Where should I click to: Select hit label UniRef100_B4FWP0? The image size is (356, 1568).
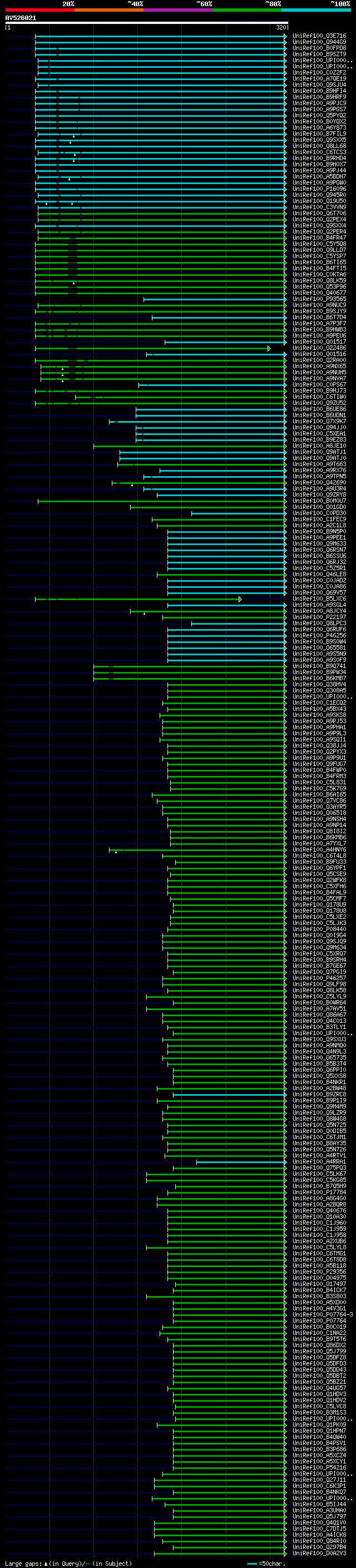pyautogui.click(x=319, y=770)
